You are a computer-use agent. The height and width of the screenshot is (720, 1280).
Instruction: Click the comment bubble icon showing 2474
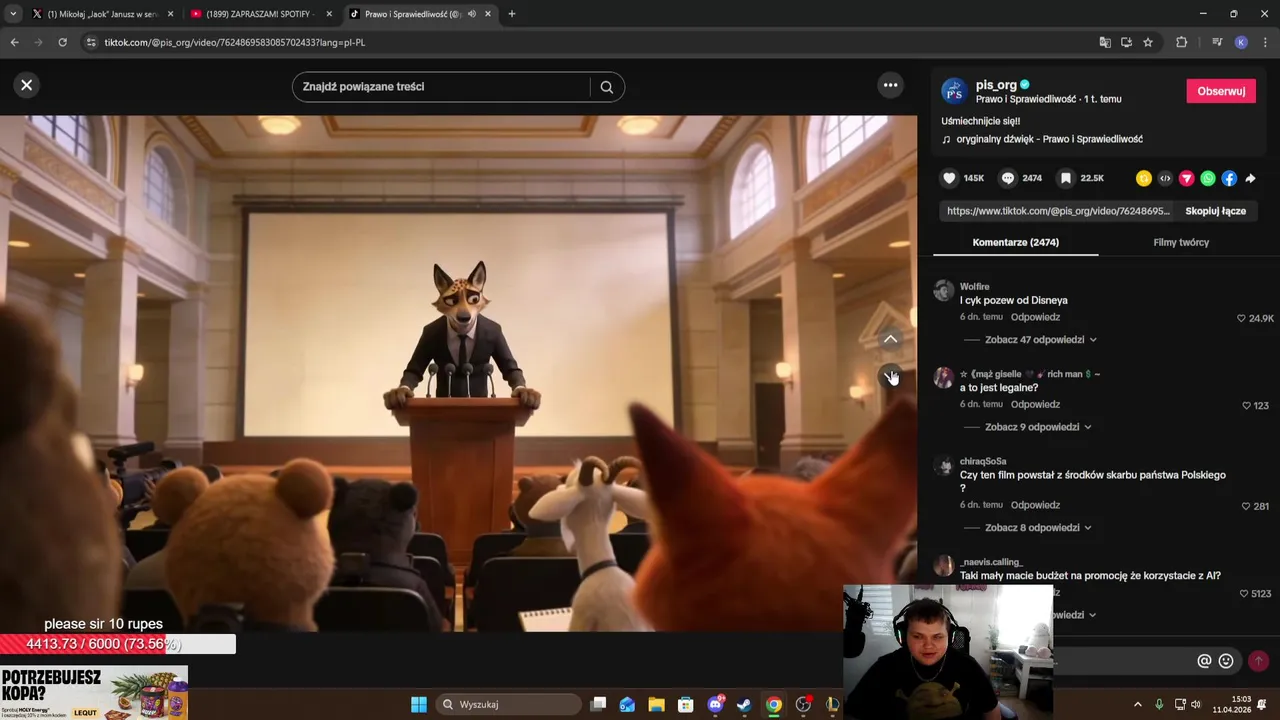(x=1008, y=178)
